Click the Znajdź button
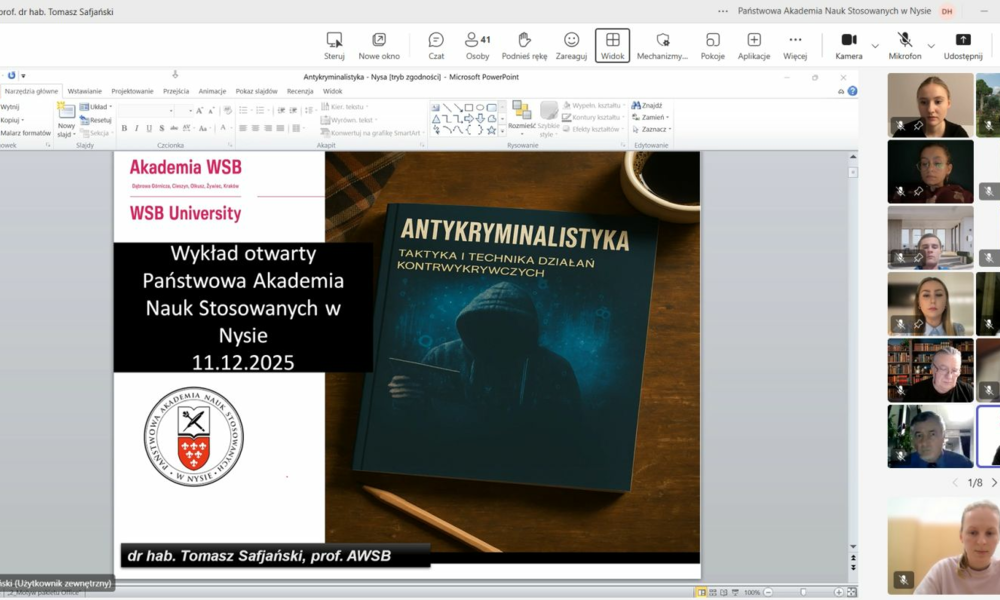The height and width of the screenshot is (600, 1000). click(x=649, y=104)
